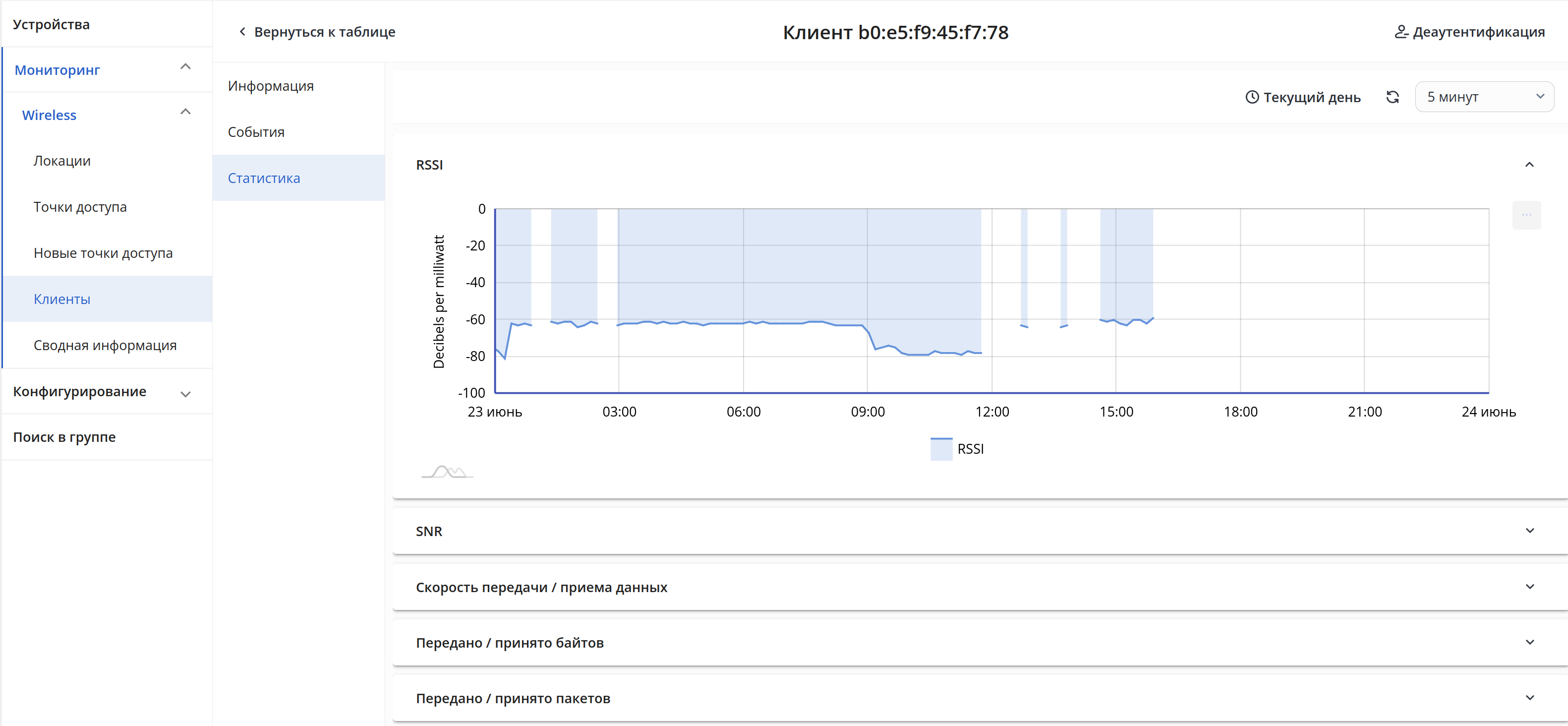Click the curve smoothing icon below chart
Screen dimensions: 1568x726
pos(447,472)
